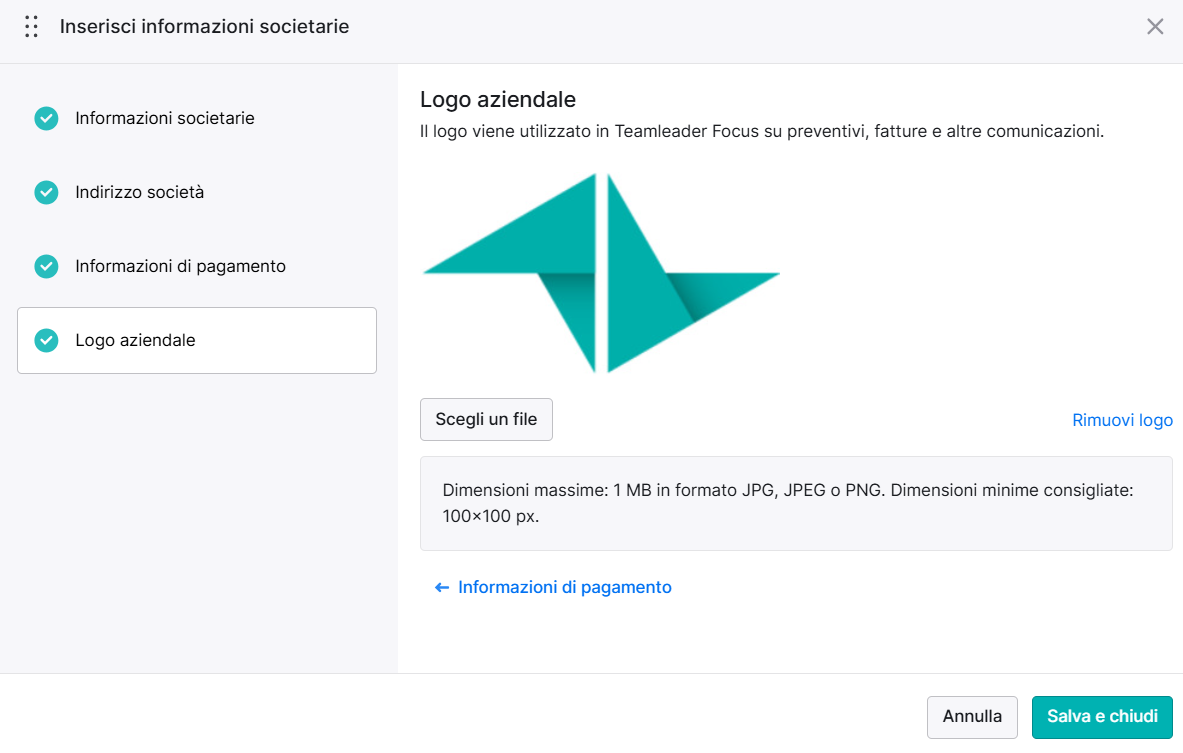Select the Informazioni di pagamento sidebar step
The height and width of the screenshot is (753, 1183).
pyautogui.click(x=180, y=266)
